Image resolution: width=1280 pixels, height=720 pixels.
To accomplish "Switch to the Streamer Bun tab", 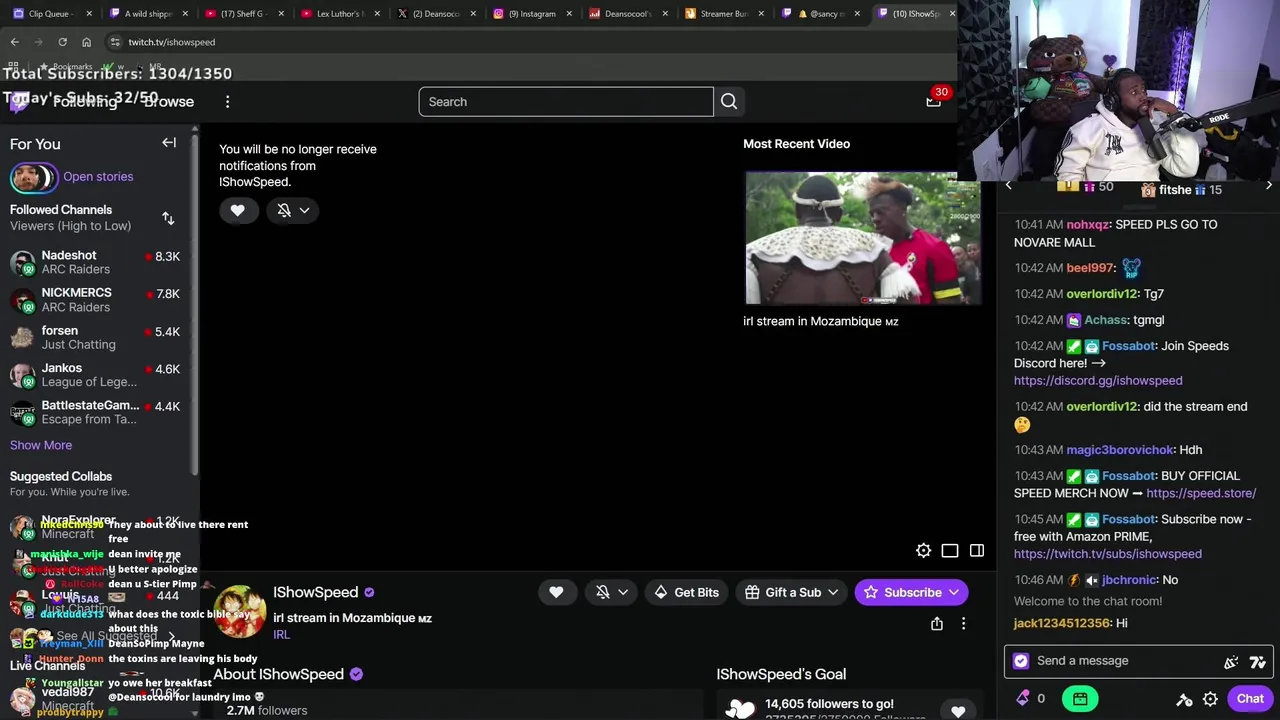I will tap(724, 14).
